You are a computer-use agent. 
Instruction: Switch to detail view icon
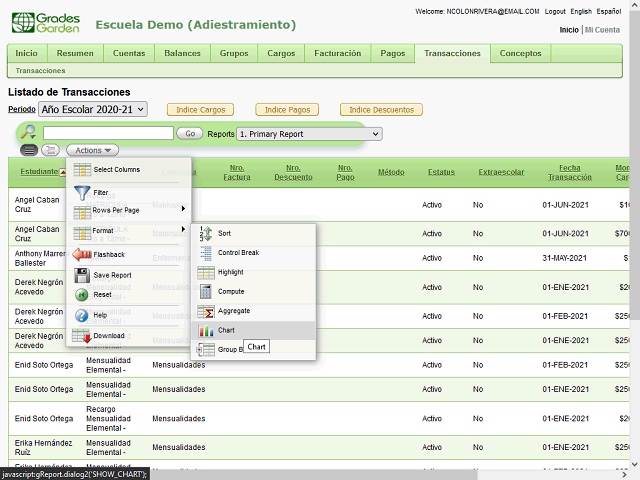coord(50,150)
